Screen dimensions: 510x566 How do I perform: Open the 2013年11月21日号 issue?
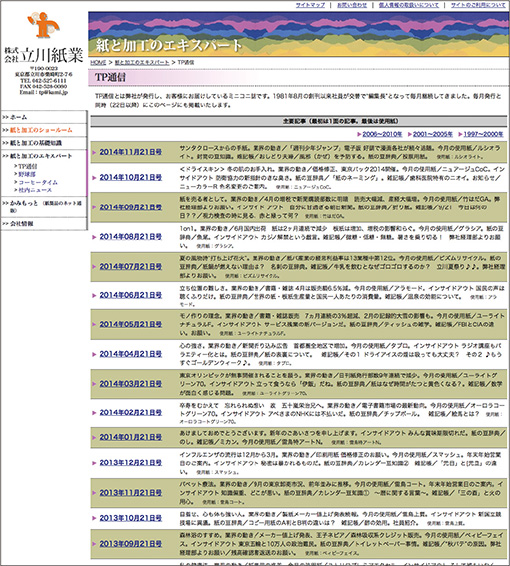click(131, 493)
